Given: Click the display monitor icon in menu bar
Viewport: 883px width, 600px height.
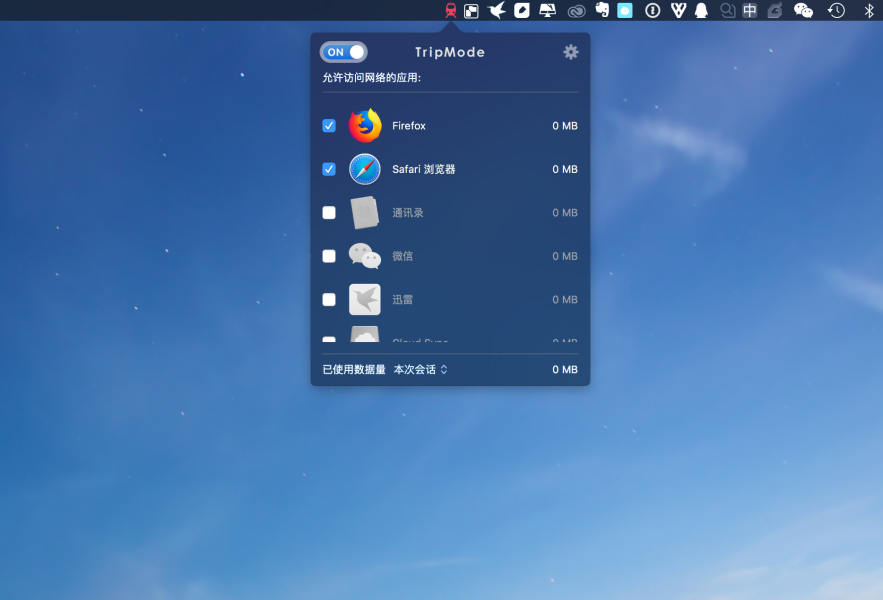Looking at the screenshot, I should point(547,10).
